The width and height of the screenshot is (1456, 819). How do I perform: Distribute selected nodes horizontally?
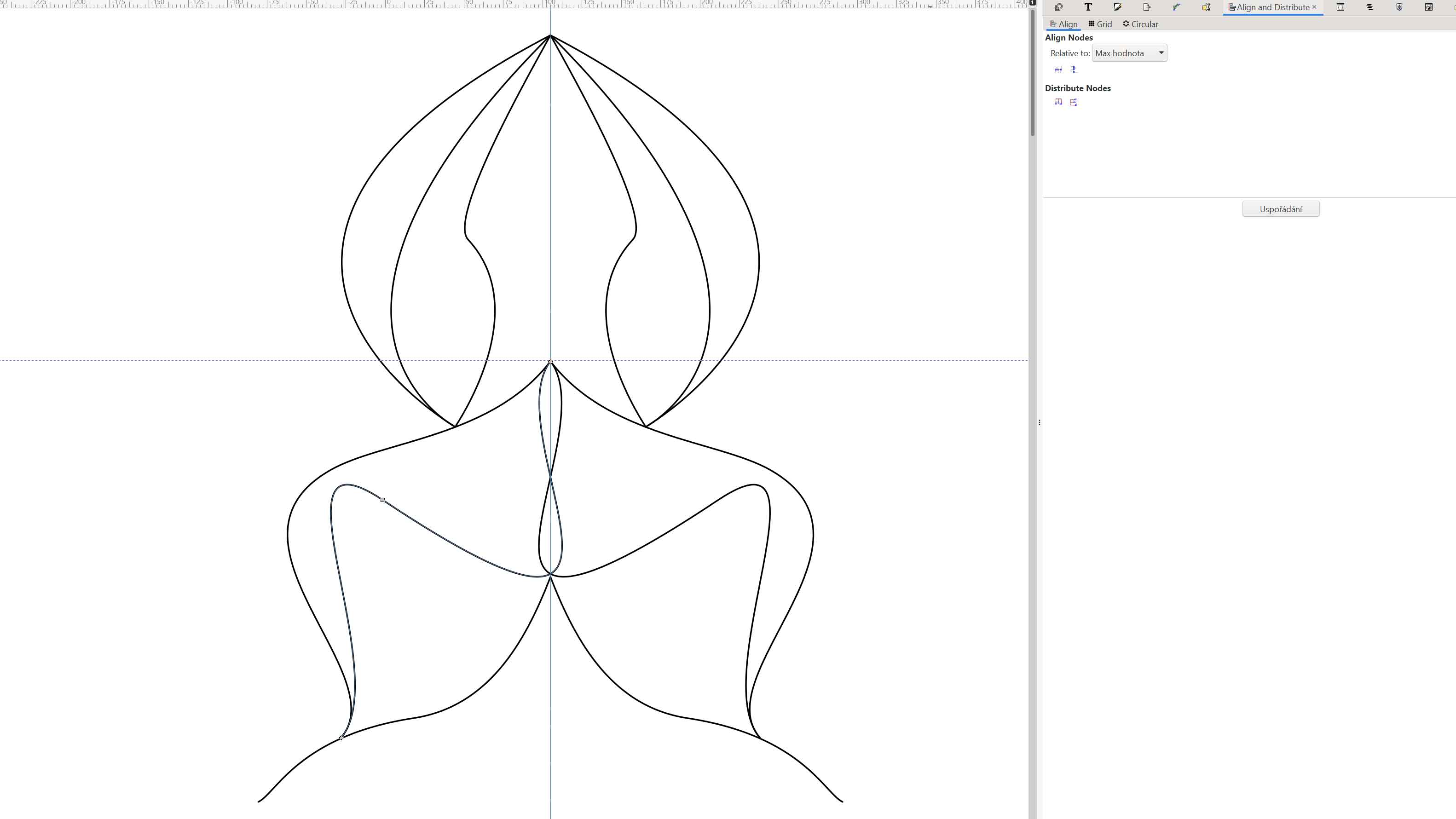click(1058, 102)
